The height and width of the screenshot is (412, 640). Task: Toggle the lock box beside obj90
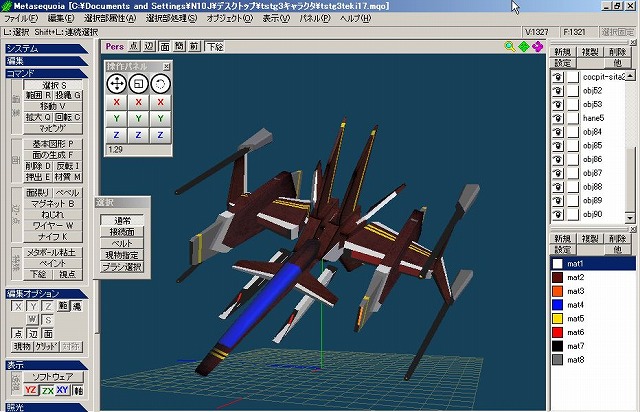[x=573, y=214]
